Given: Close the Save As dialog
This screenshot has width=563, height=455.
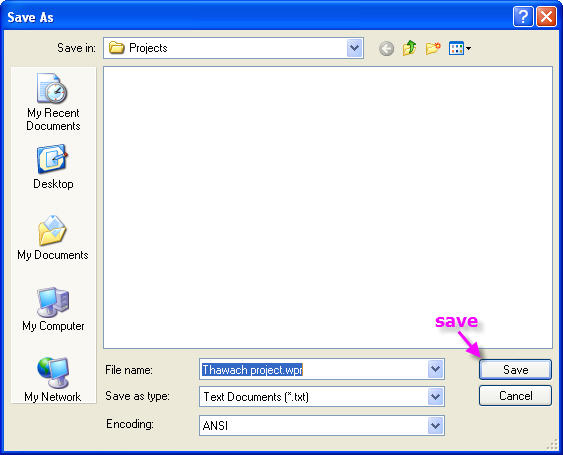Looking at the screenshot, I should tap(546, 17).
